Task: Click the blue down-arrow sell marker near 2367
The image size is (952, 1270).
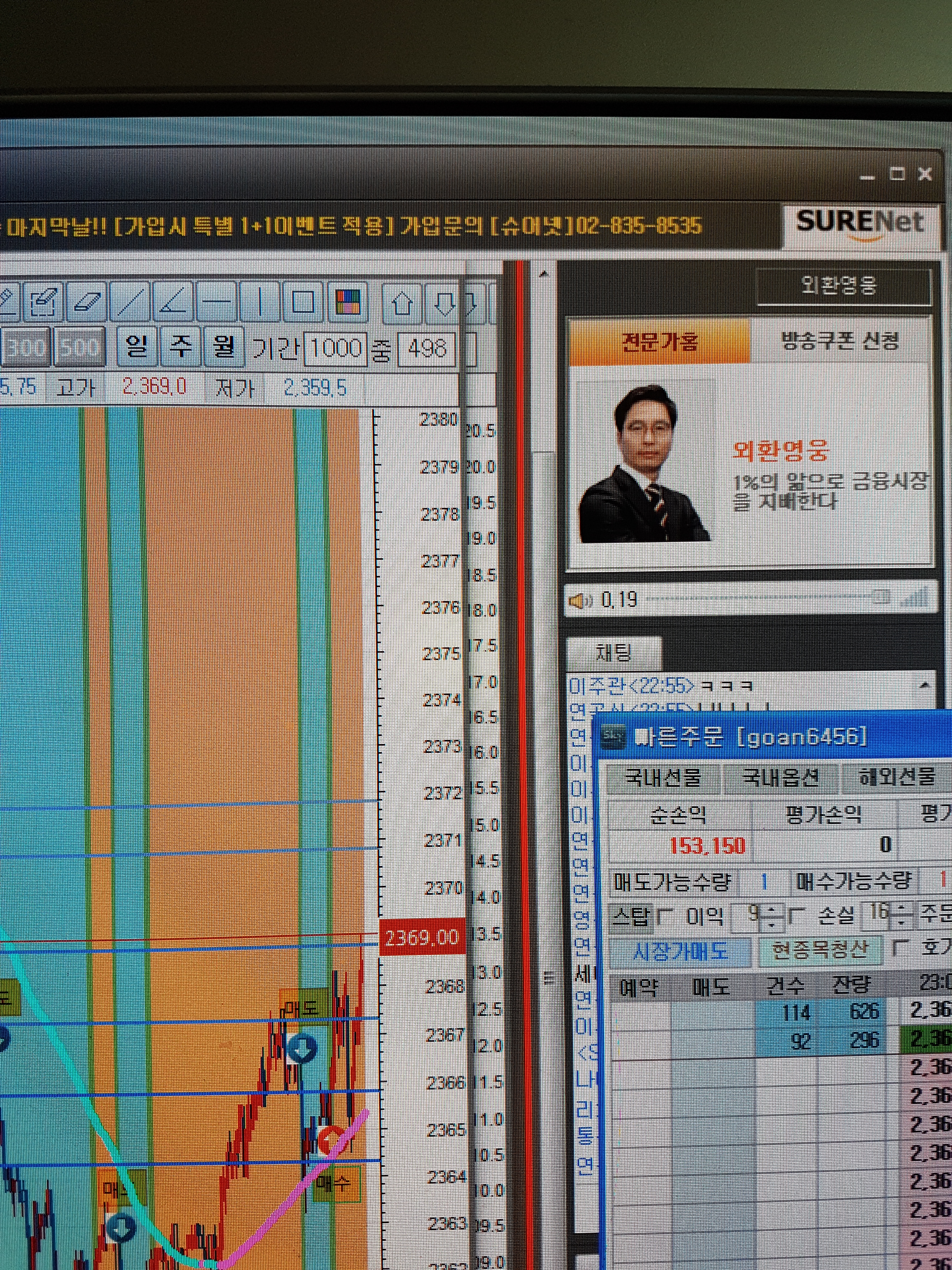Action: [x=302, y=1048]
